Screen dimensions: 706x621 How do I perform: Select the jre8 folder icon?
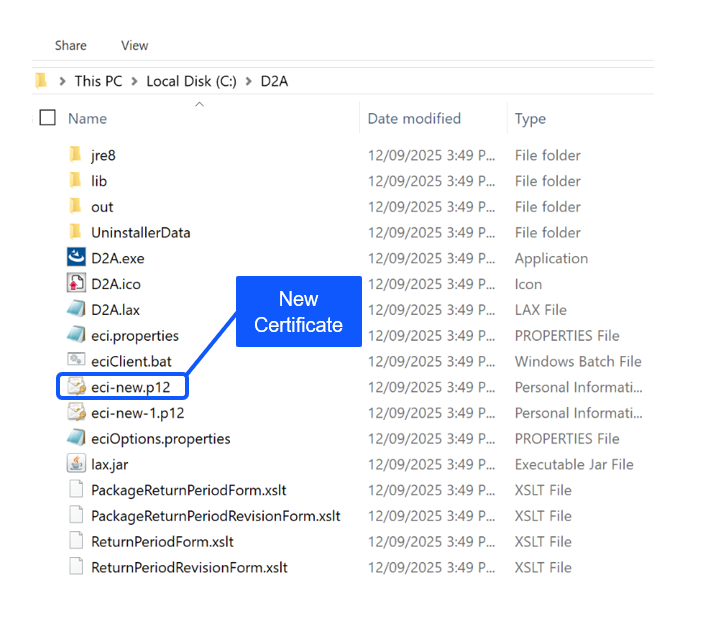point(76,155)
